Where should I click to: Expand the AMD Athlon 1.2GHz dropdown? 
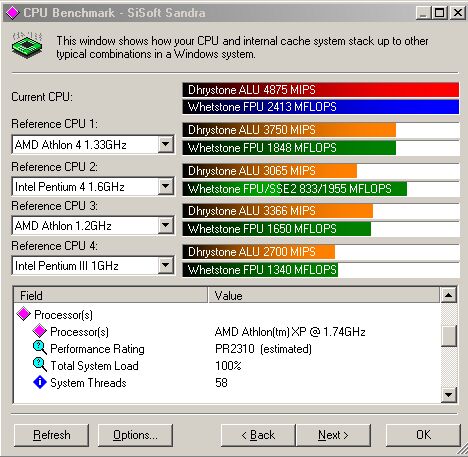point(166,226)
